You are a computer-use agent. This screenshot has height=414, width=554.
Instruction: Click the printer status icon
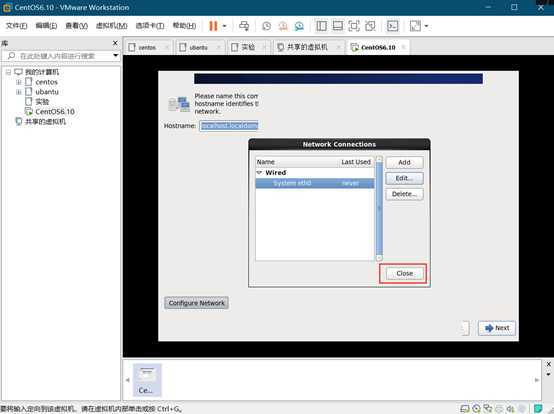coord(499,409)
